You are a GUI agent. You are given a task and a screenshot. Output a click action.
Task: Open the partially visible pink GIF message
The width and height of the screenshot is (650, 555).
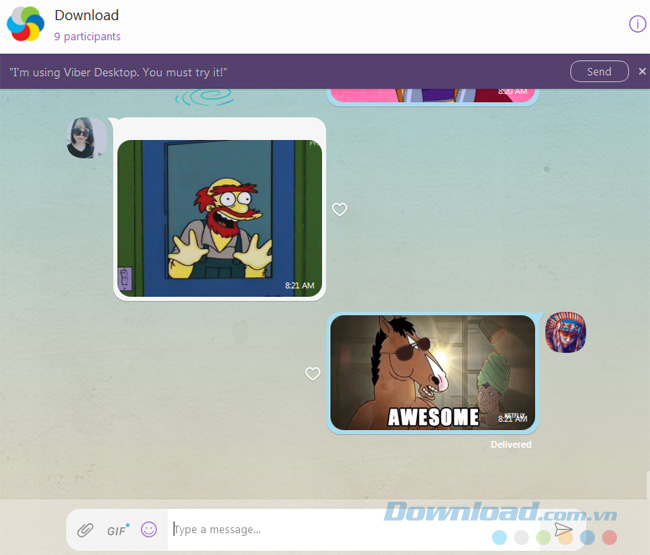(432, 96)
